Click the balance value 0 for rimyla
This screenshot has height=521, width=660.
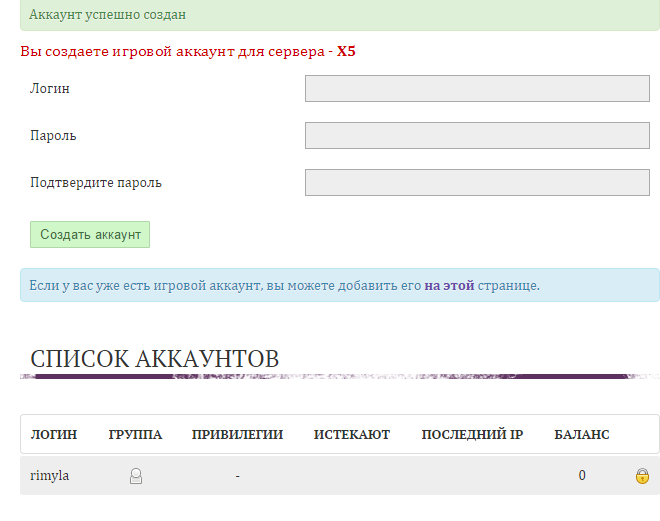tap(582, 476)
